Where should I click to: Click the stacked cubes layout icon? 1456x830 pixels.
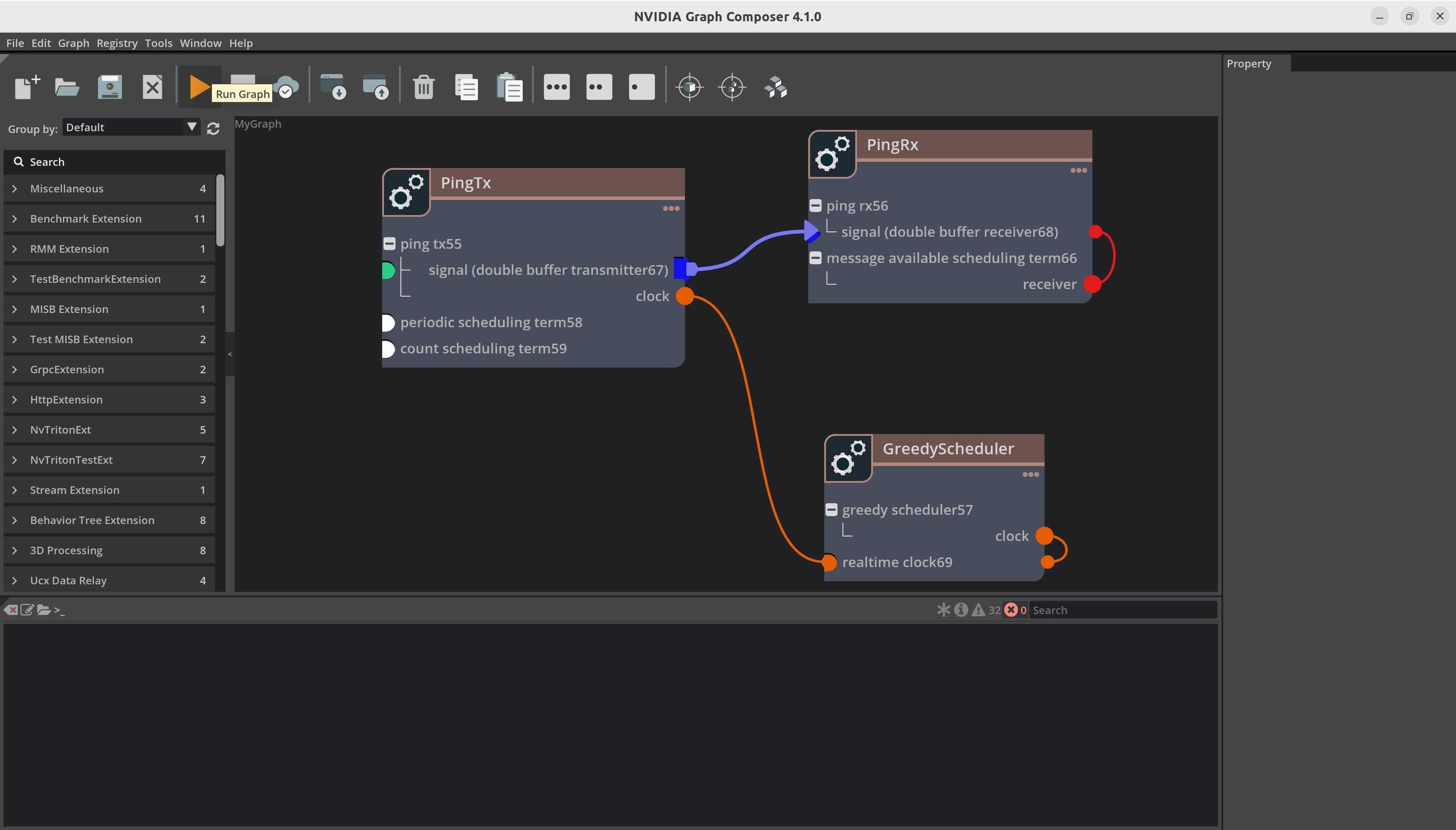pos(775,87)
